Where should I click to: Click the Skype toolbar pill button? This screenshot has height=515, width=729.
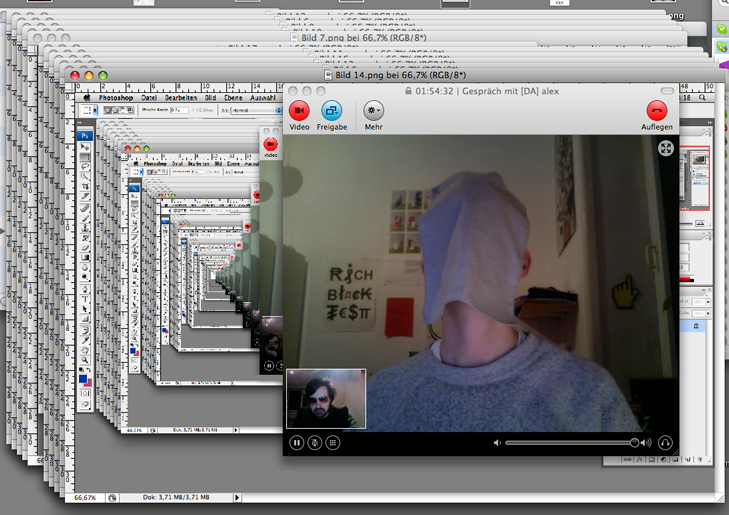point(667,91)
